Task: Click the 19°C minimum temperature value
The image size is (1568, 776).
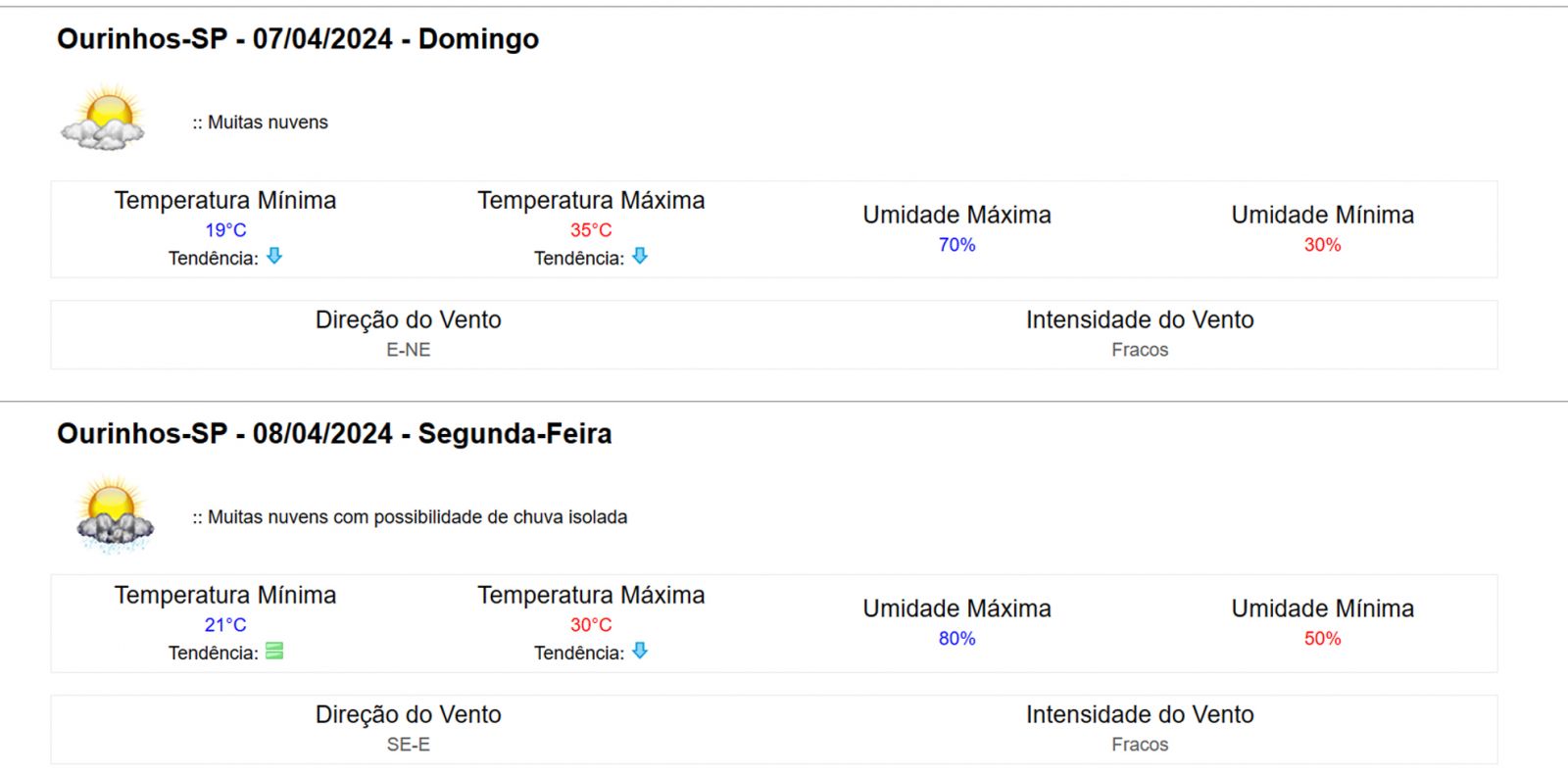Action: pos(225,230)
